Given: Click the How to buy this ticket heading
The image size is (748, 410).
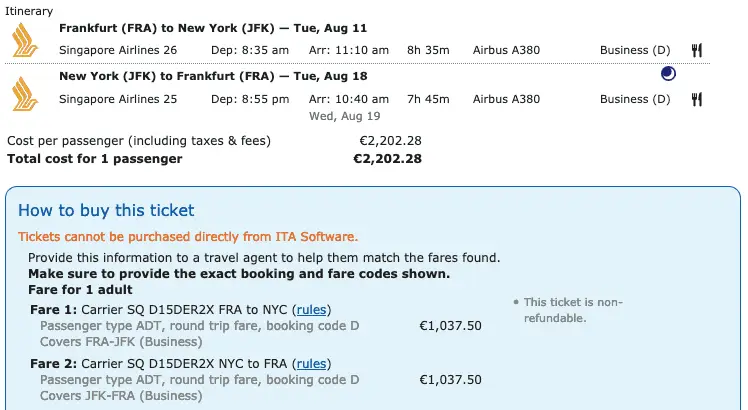Looking at the screenshot, I should [106, 210].
